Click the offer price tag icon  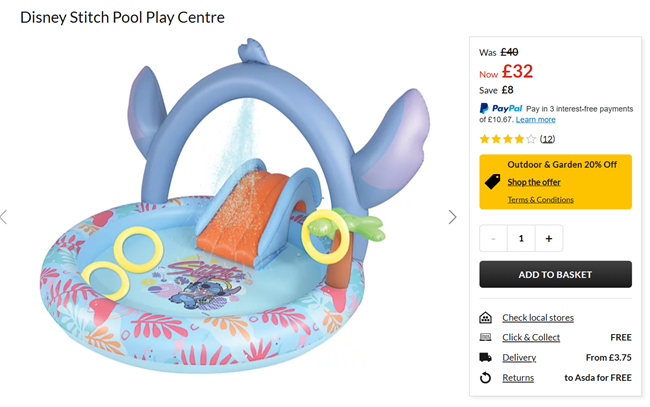coord(492,182)
